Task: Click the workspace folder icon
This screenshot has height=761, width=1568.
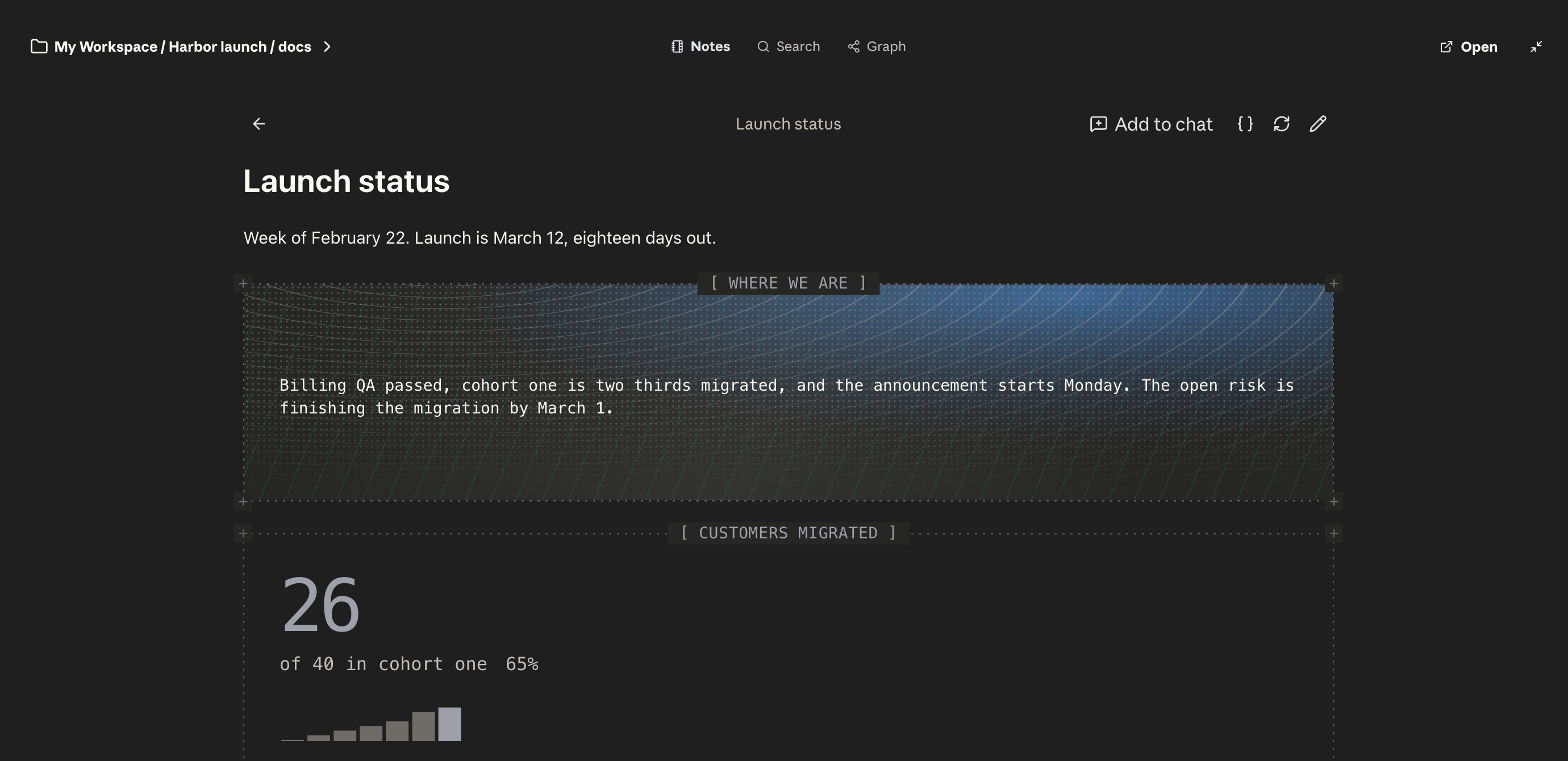Action: 39,47
